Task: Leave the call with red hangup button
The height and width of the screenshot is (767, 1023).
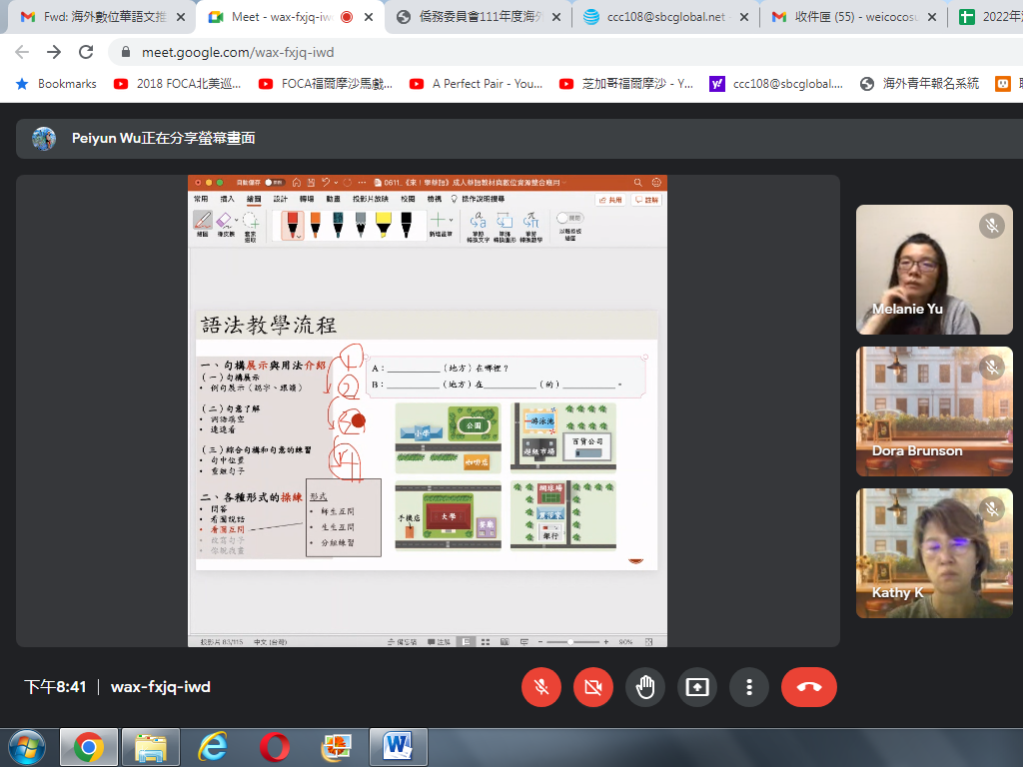Action: pos(809,687)
